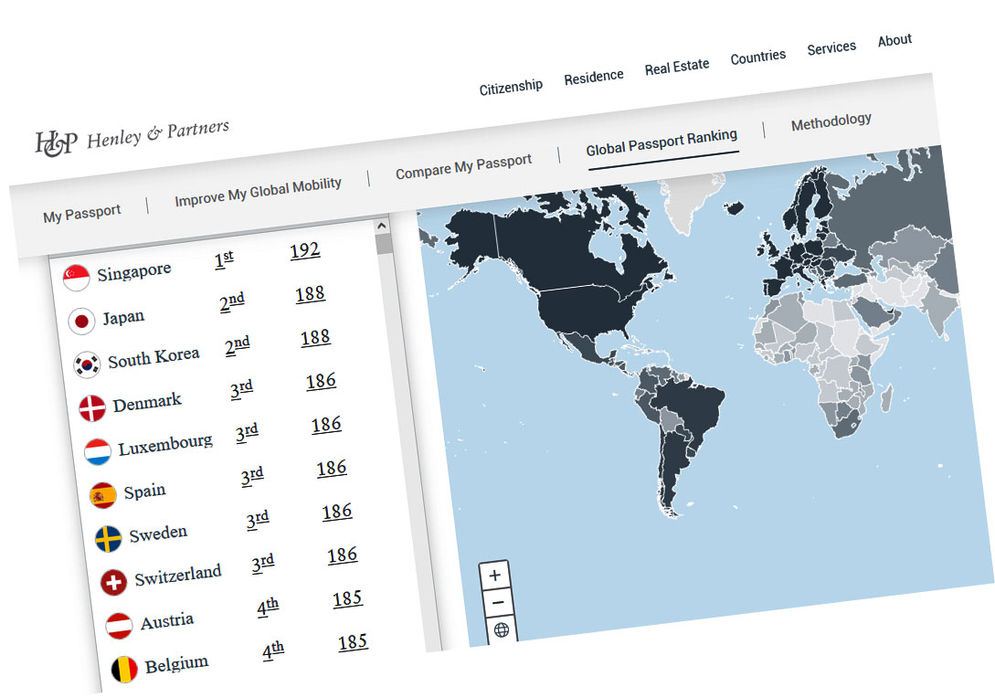Open the Countries menu
This screenshot has width=995, height=697.
click(757, 57)
